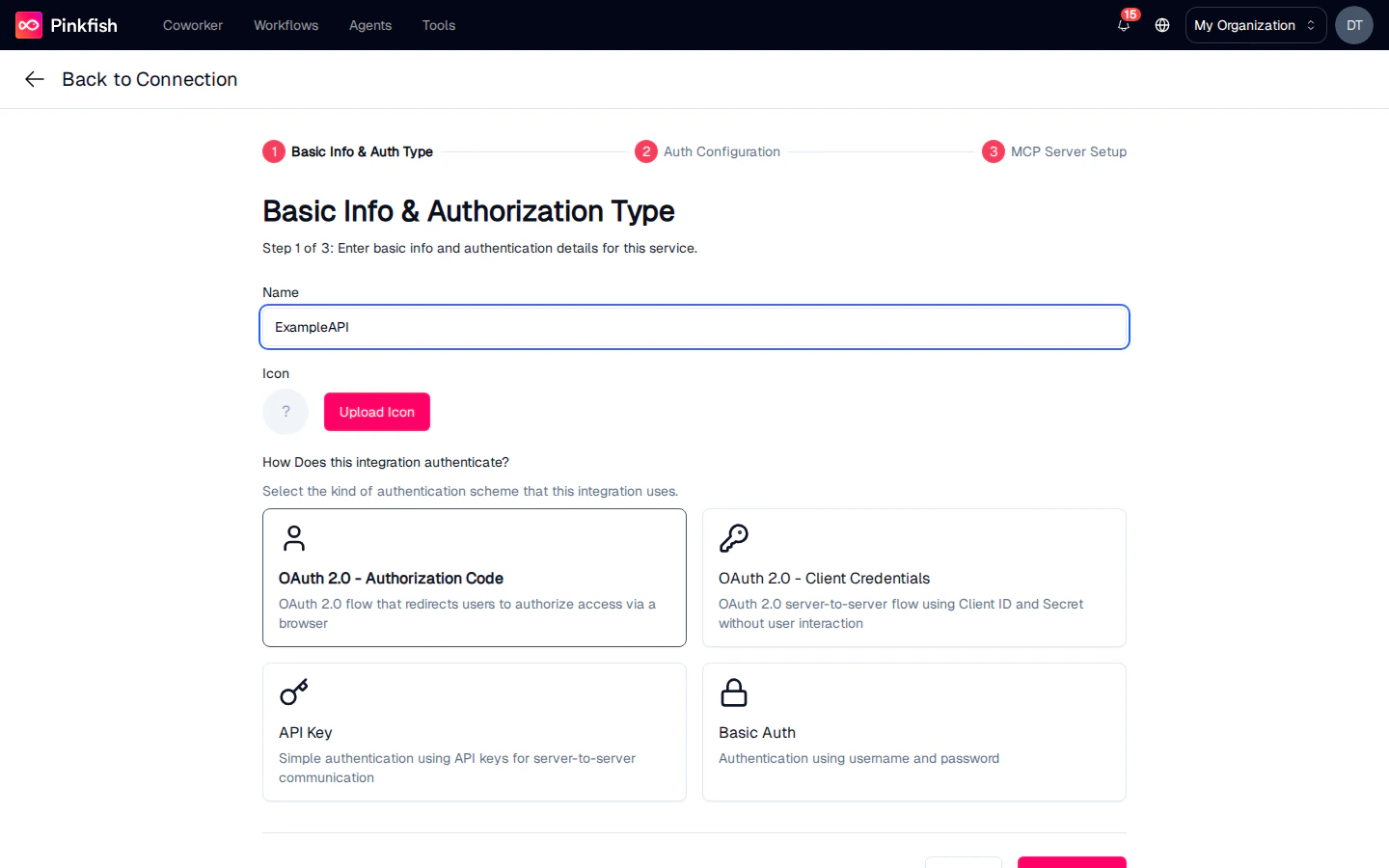
Task: Click the padlock icon on Basic Auth card
Action: [x=734, y=692]
